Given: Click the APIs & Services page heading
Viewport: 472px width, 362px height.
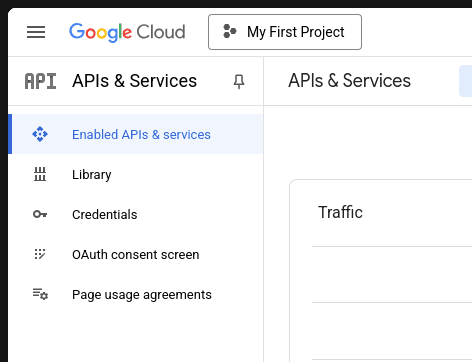Looking at the screenshot, I should (x=349, y=81).
